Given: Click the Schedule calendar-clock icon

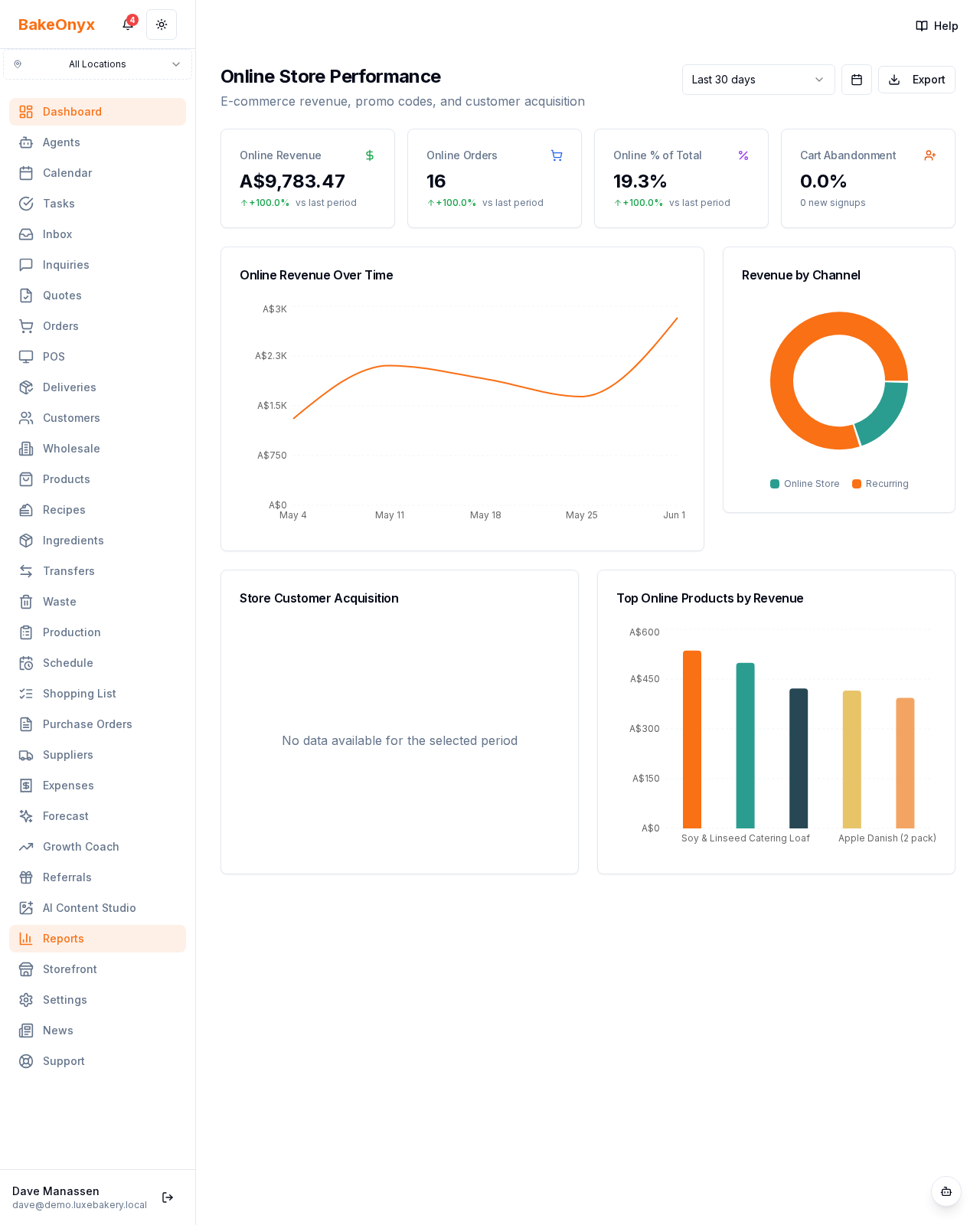Looking at the screenshot, I should point(26,663).
